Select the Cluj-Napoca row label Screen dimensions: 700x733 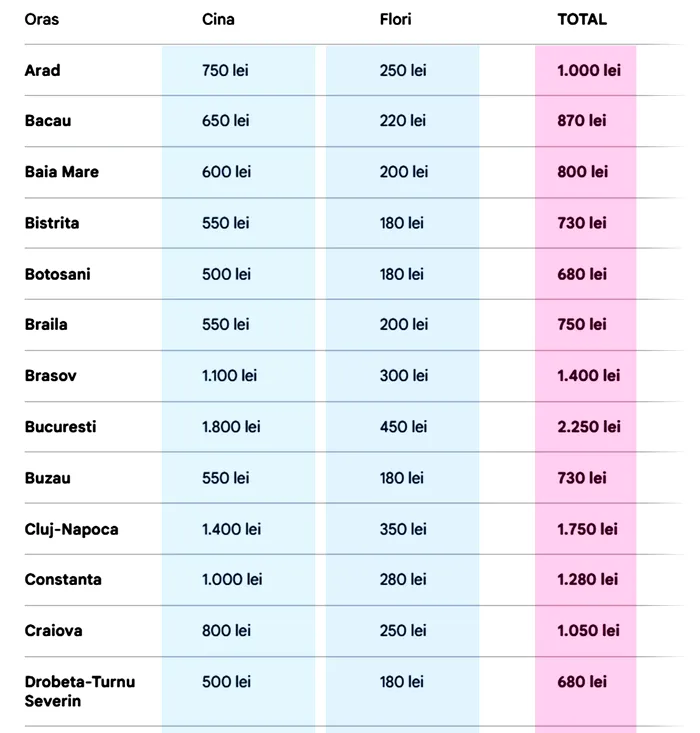pyautogui.click(x=72, y=529)
